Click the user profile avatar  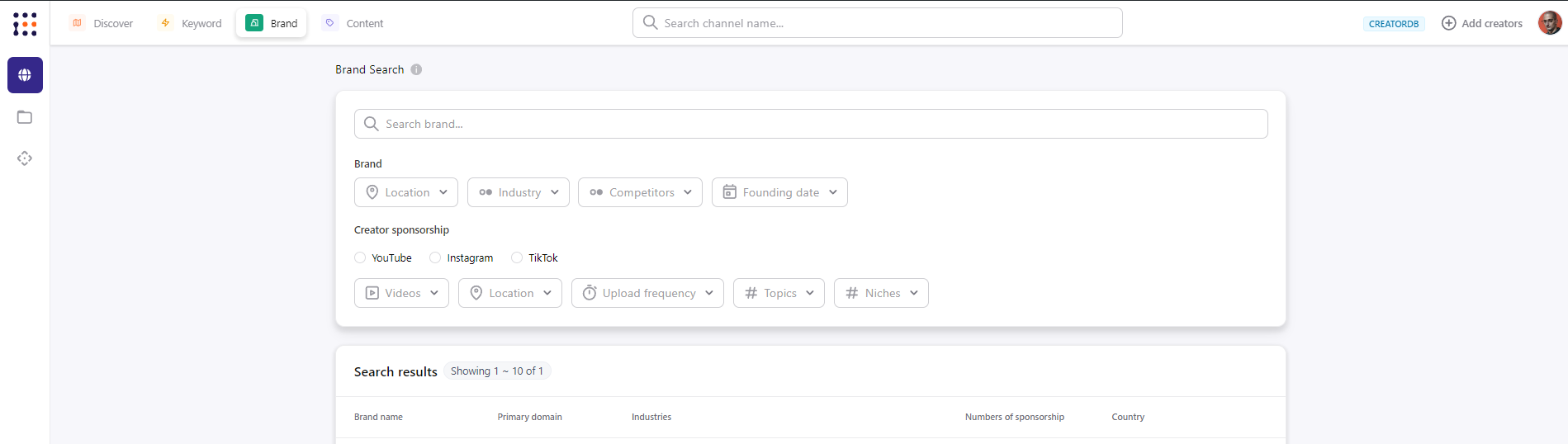[x=1549, y=23]
